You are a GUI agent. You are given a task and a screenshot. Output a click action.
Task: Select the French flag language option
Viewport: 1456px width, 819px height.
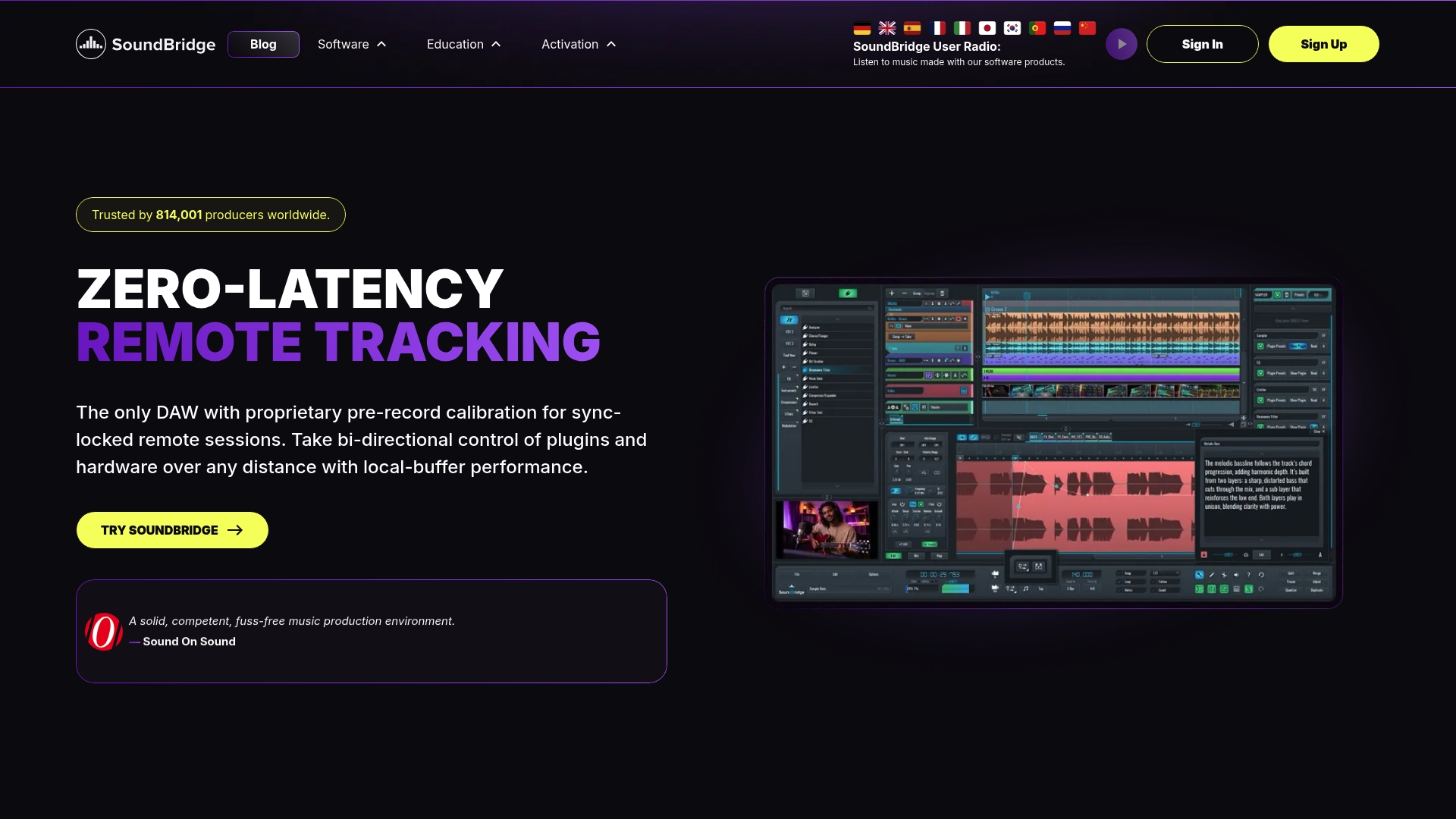point(937,28)
